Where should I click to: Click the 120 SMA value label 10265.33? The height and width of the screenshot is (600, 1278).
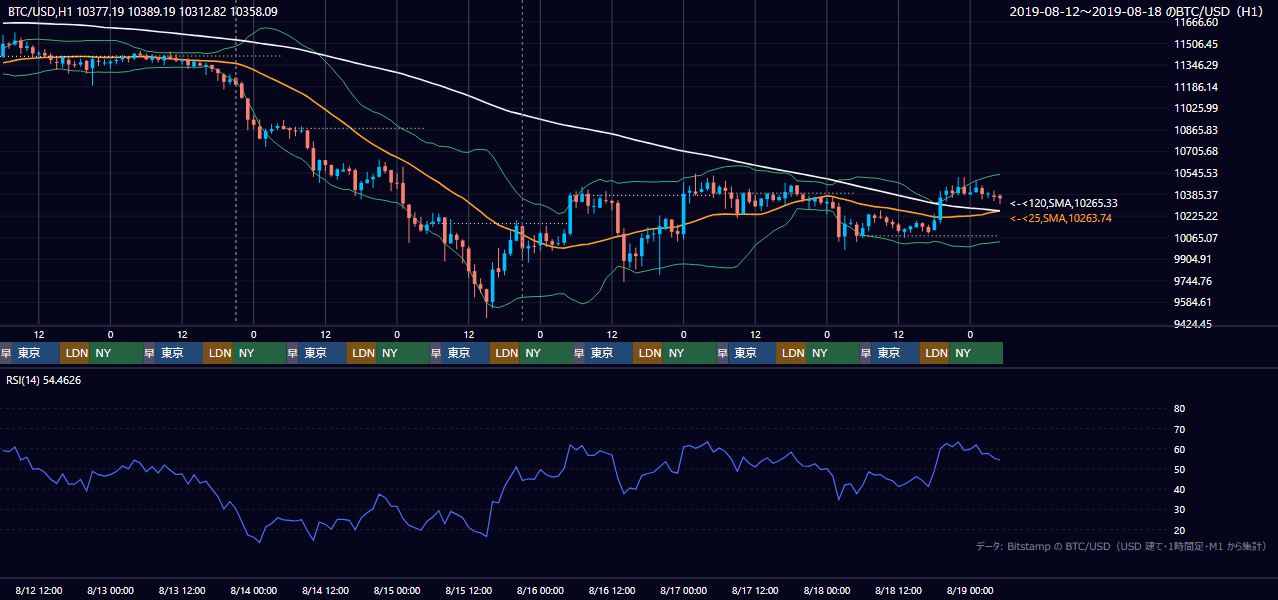coord(1063,203)
